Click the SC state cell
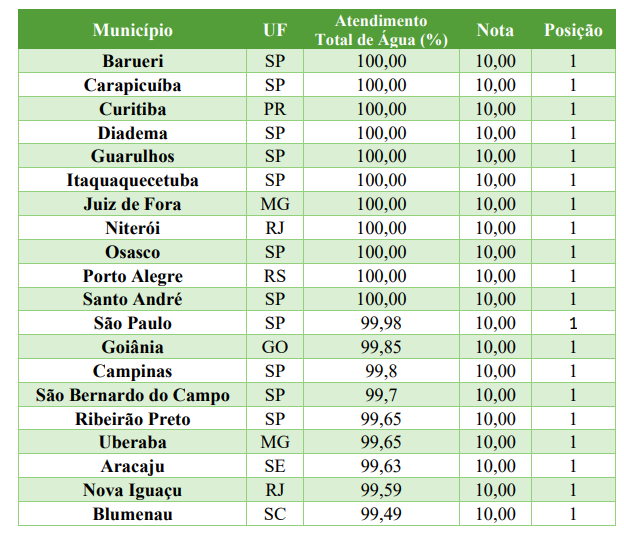Image resolution: width=624 pixels, height=534 pixels. (x=275, y=514)
